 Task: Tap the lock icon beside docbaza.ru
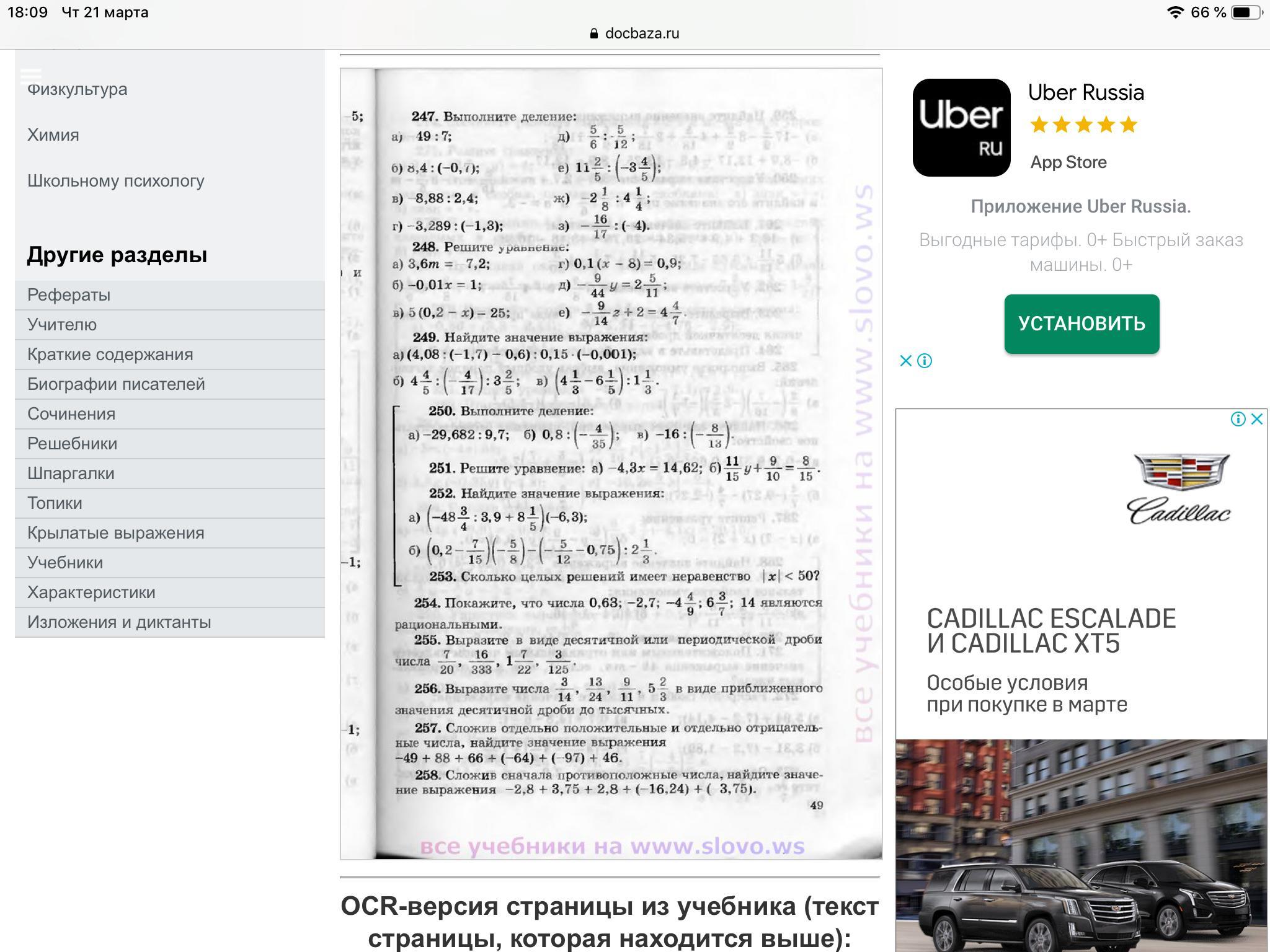[594, 33]
